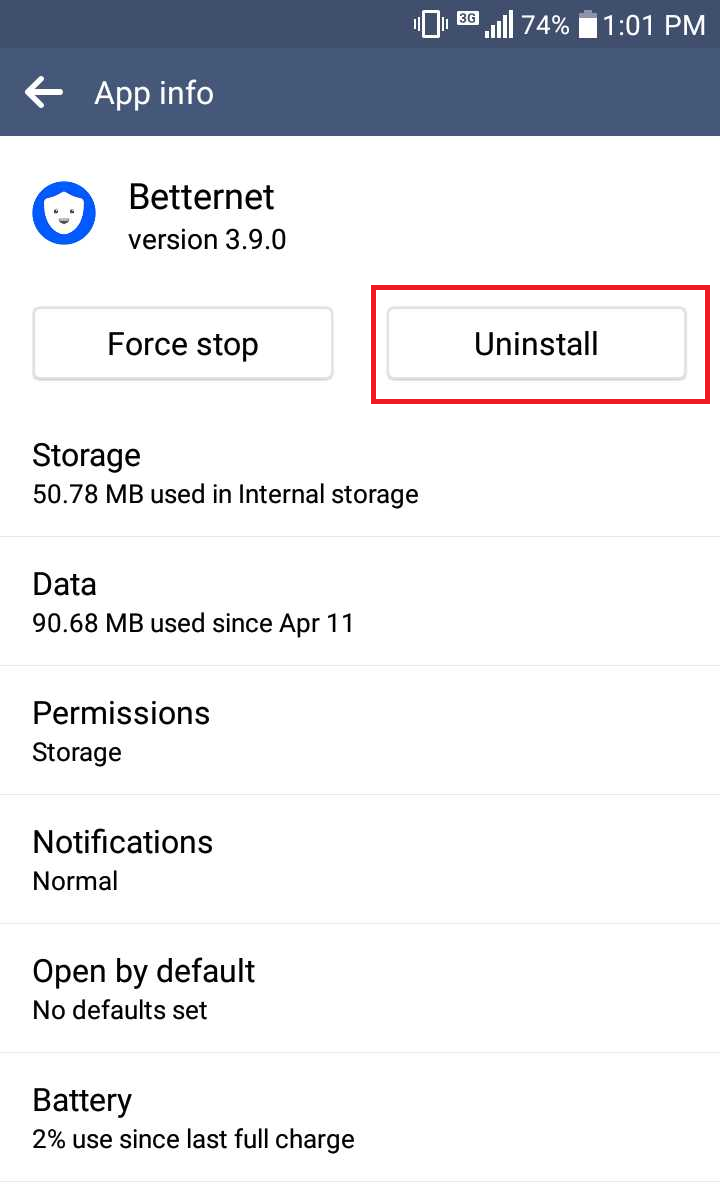Tap the battery icon in status bar

(588, 25)
